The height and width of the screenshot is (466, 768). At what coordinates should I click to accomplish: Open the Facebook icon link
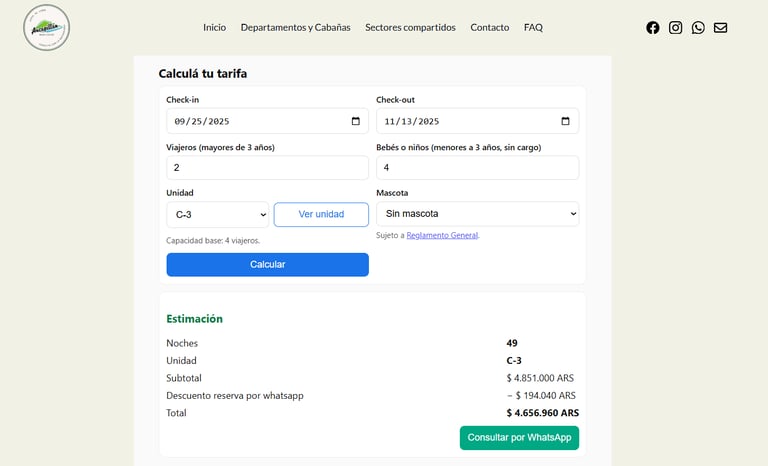(653, 28)
